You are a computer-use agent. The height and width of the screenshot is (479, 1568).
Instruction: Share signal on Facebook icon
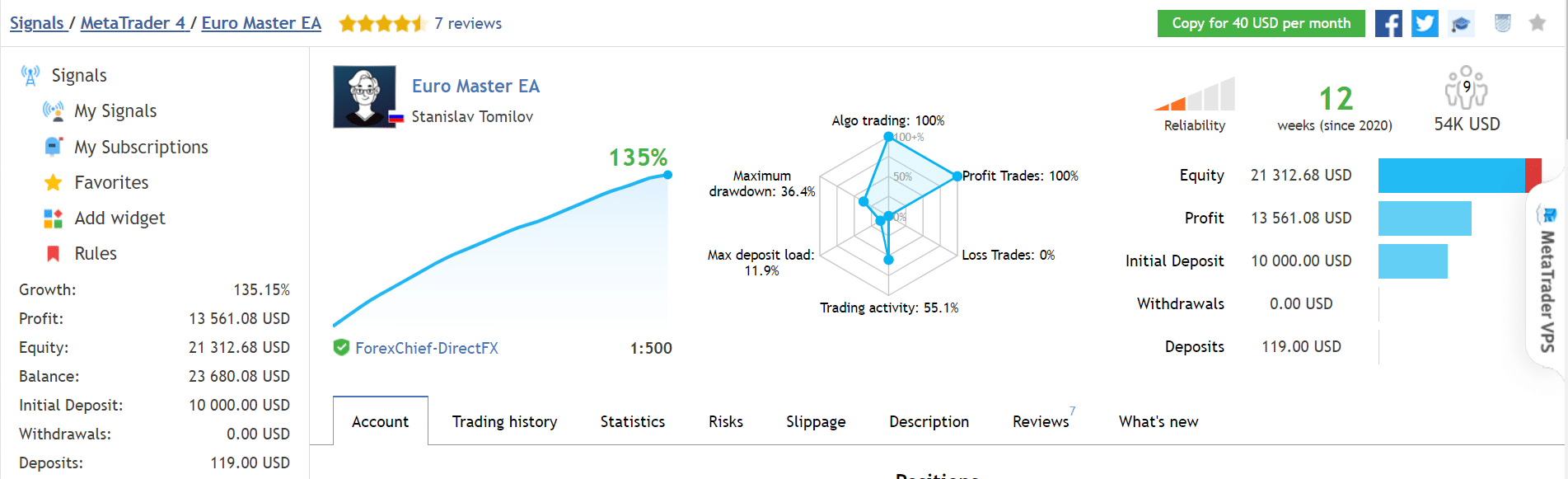[x=1388, y=23]
